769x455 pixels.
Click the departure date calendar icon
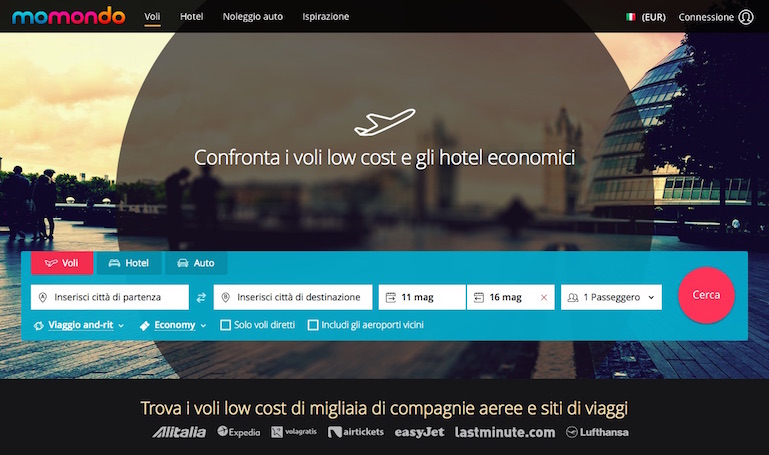tap(390, 298)
